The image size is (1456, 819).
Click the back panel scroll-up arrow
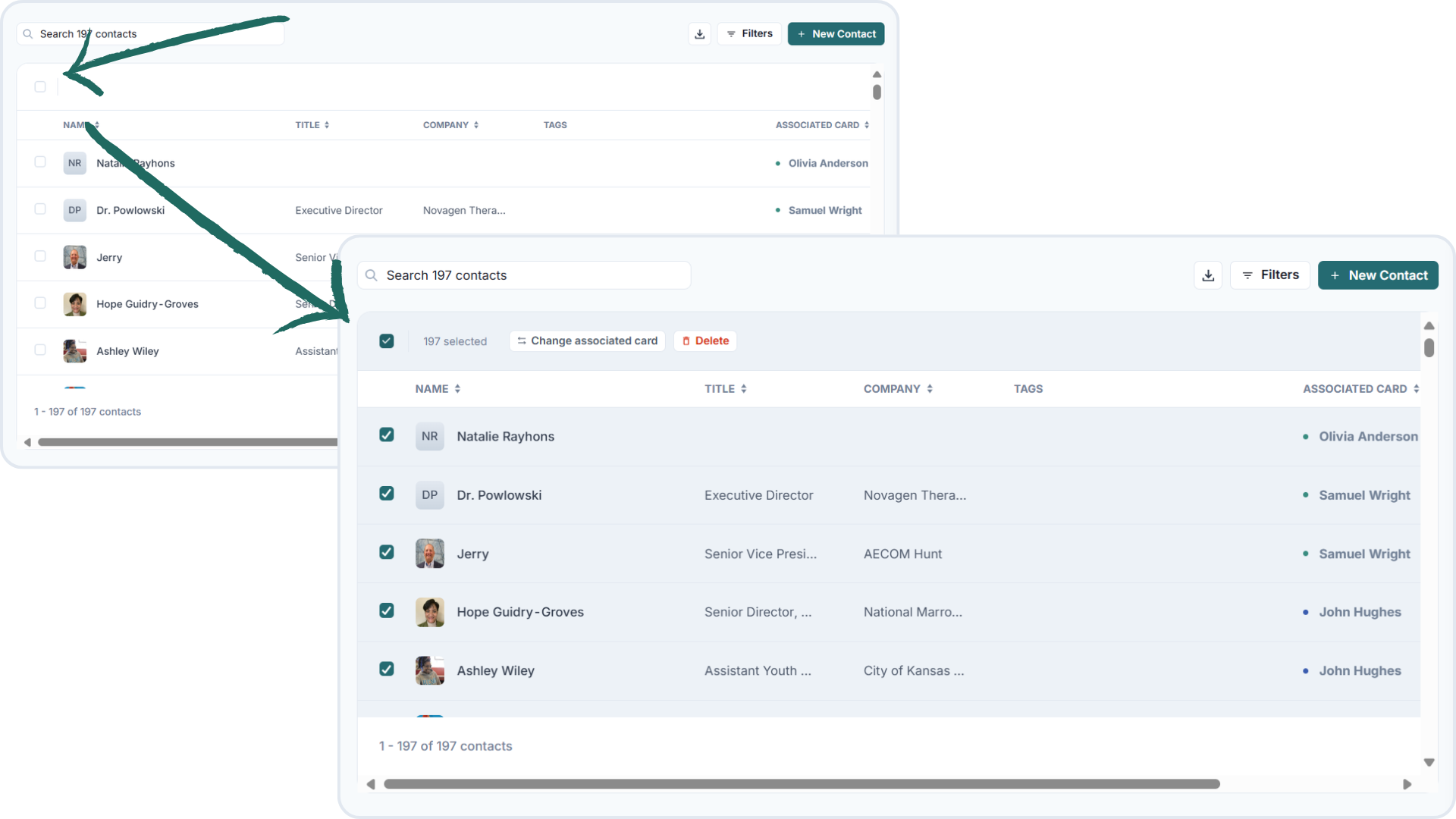click(x=877, y=74)
